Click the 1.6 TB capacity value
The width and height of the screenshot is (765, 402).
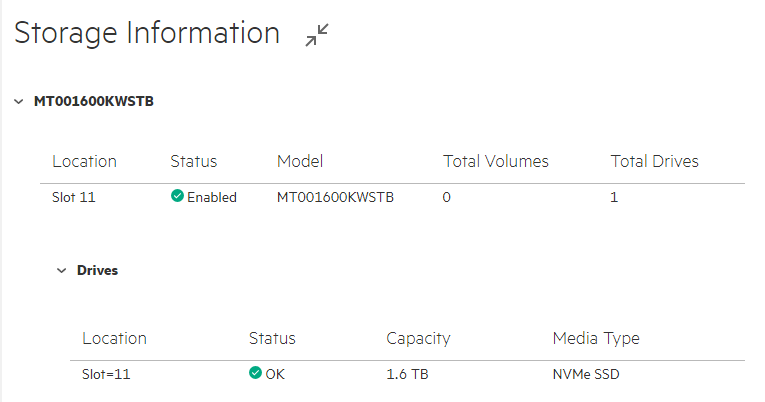tap(407, 375)
